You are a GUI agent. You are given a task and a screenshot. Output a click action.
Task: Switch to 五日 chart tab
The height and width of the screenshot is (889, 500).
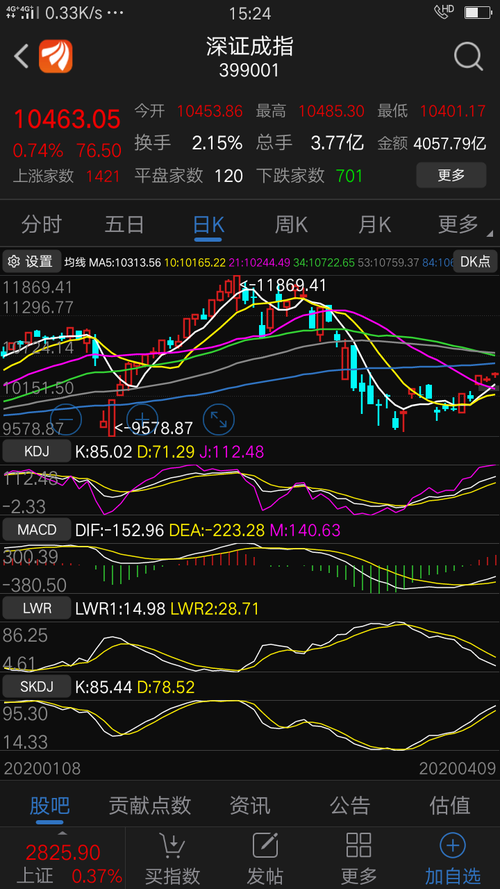(x=125, y=225)
